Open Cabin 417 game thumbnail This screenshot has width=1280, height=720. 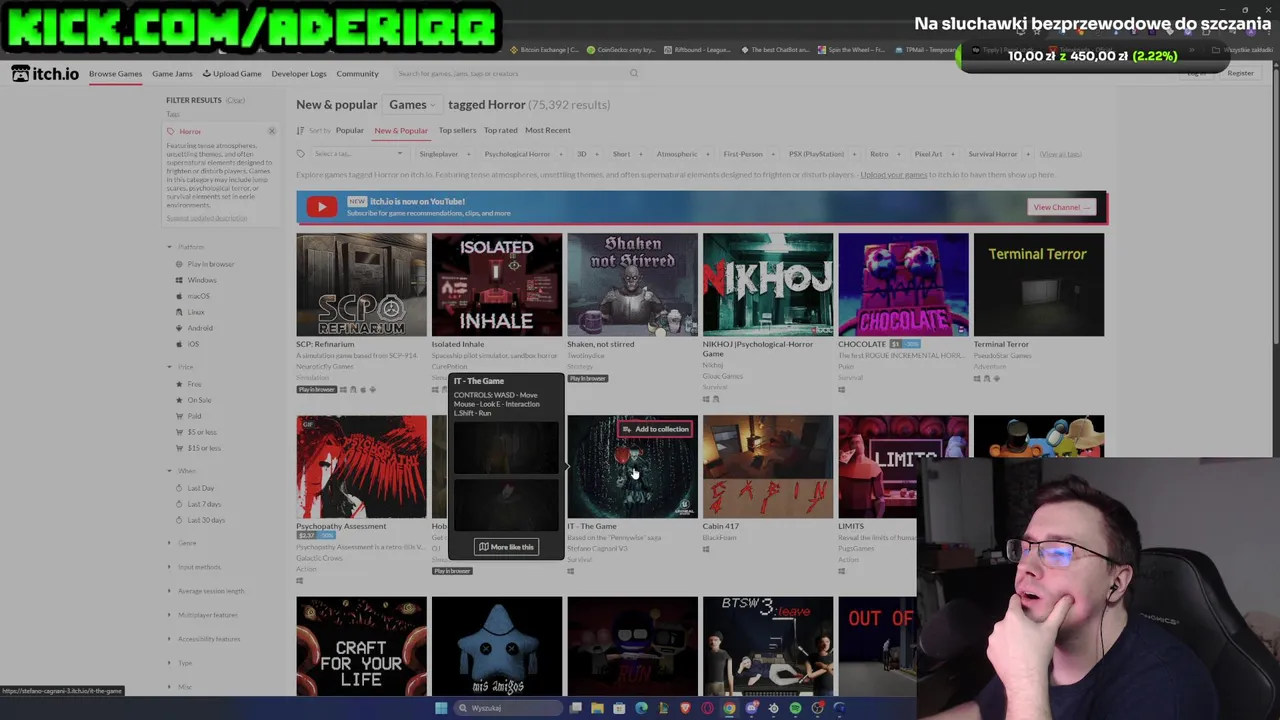(768, 467)
